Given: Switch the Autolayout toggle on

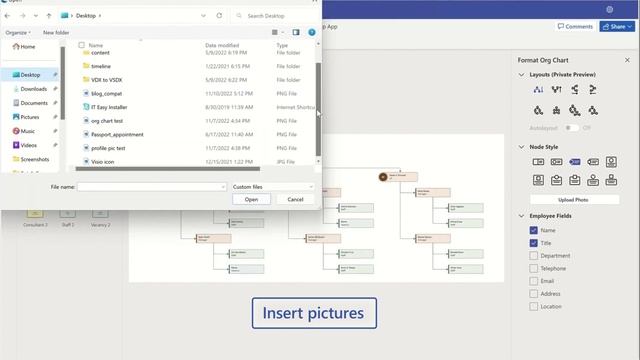Looking at the screenshot, I should [571, 128].
